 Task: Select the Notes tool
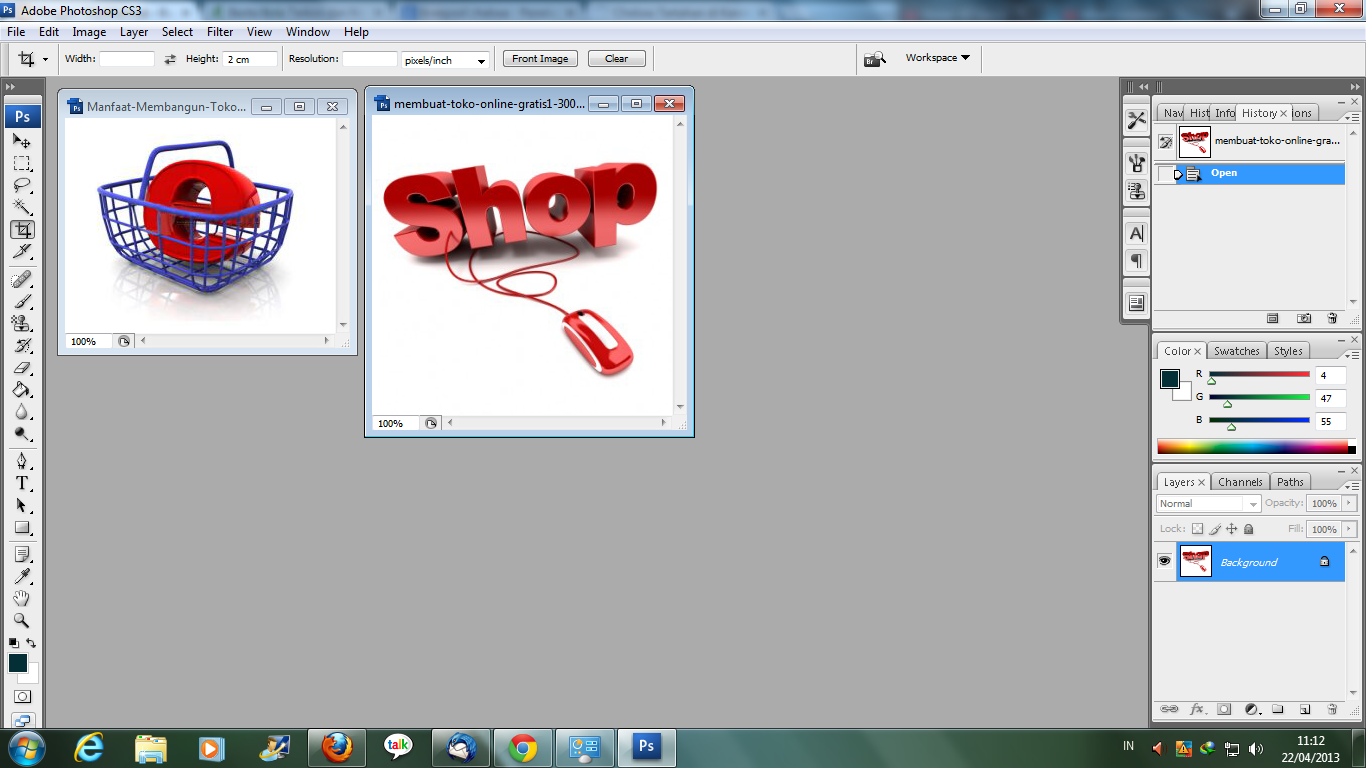pyautogui.click(x=21, y=554)
